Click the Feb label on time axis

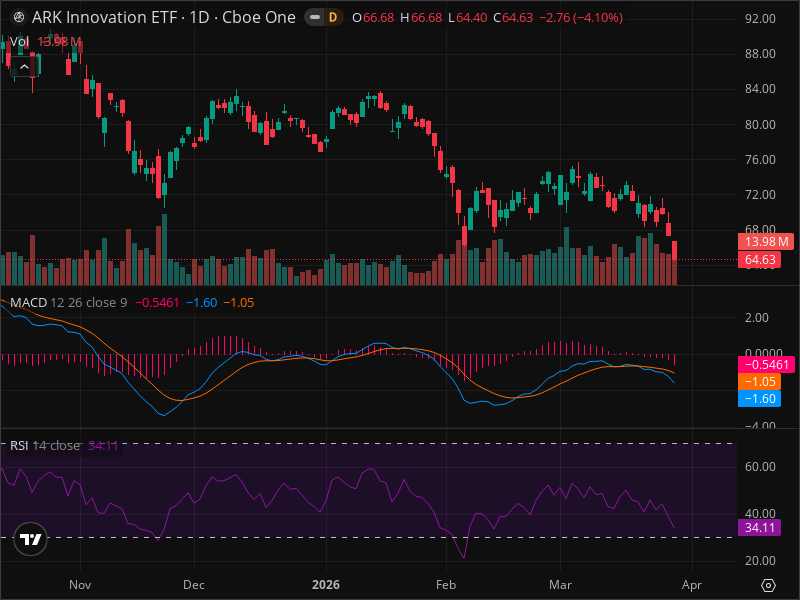click(x=446, y=585)
